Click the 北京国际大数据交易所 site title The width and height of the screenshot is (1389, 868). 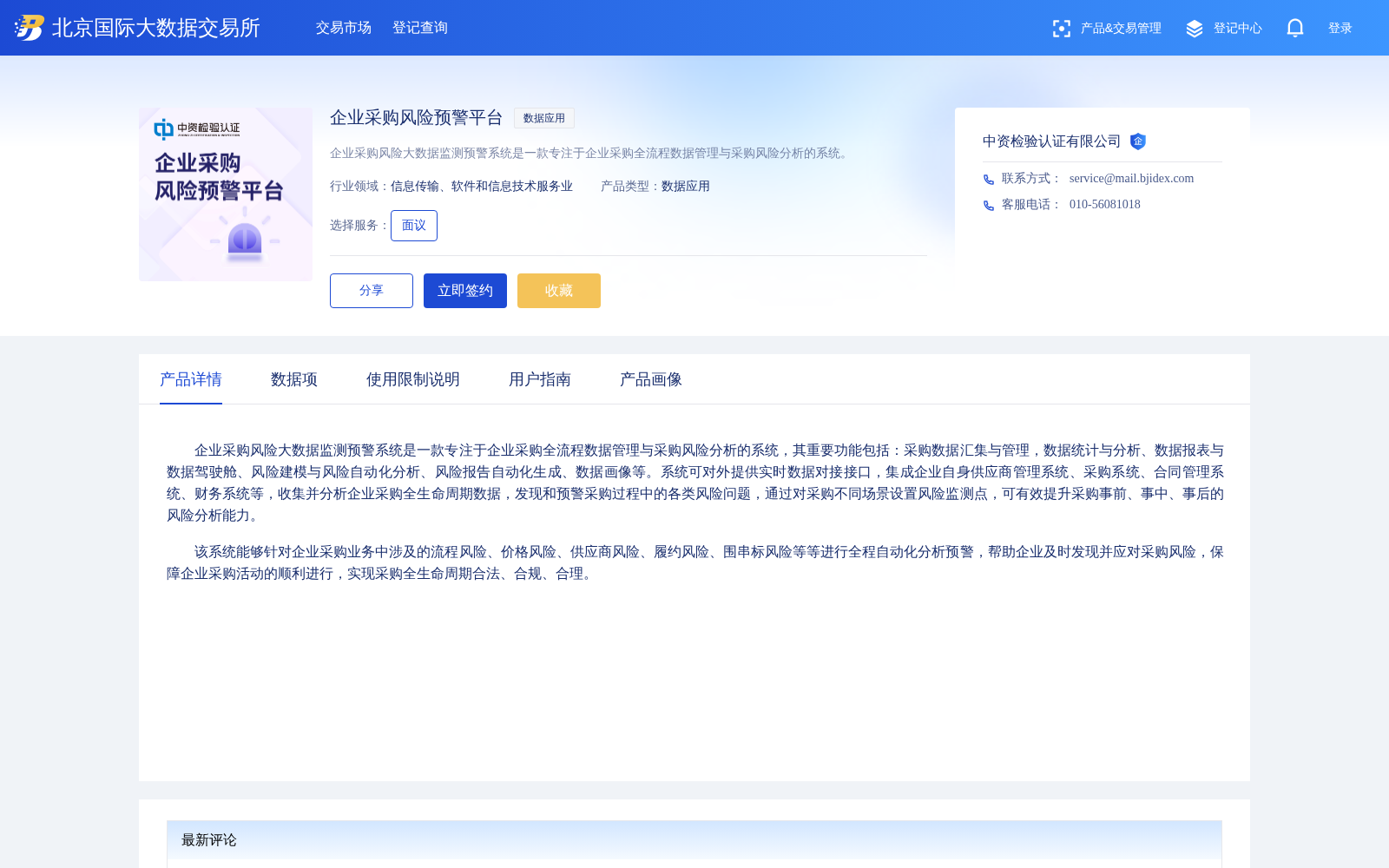click(x=156, y=28)
